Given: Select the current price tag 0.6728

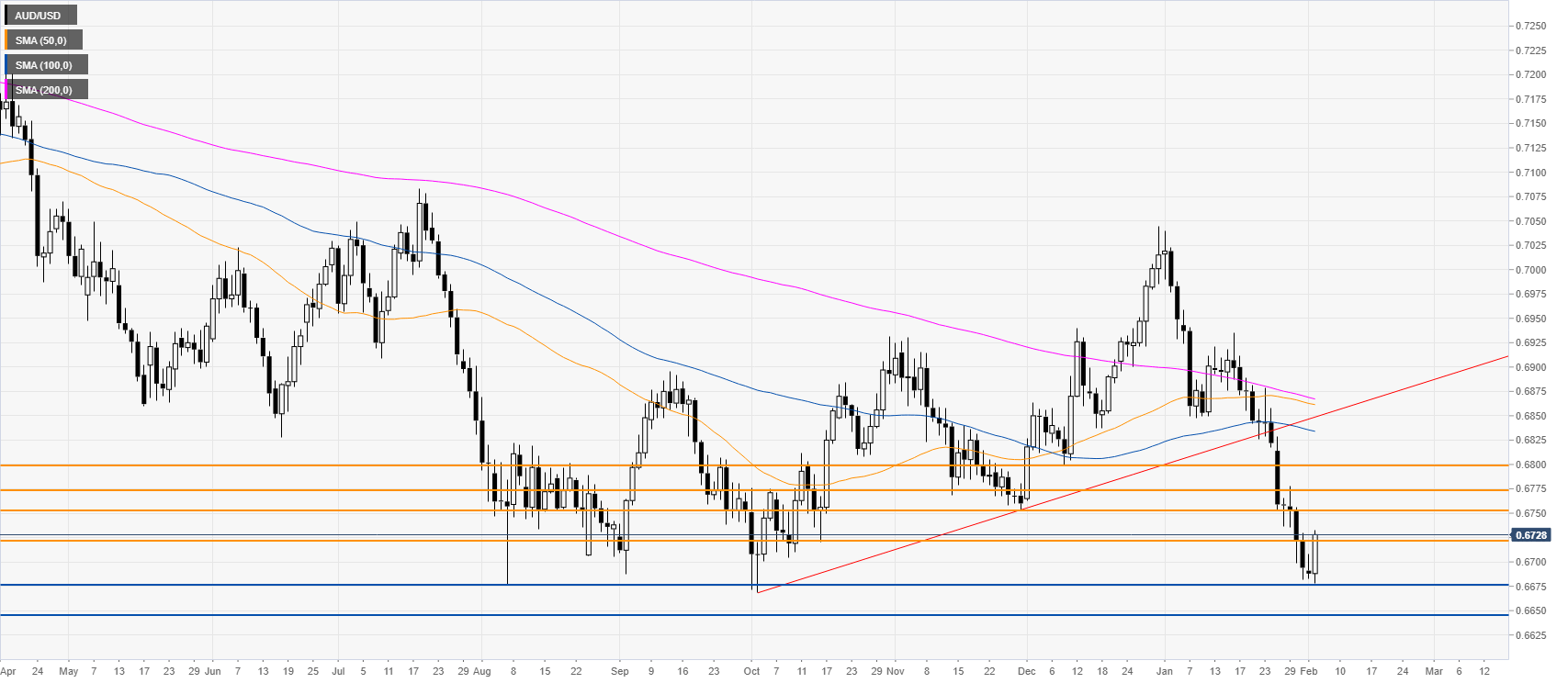Looking at the screenshot, I should (x=1530, y=535).
